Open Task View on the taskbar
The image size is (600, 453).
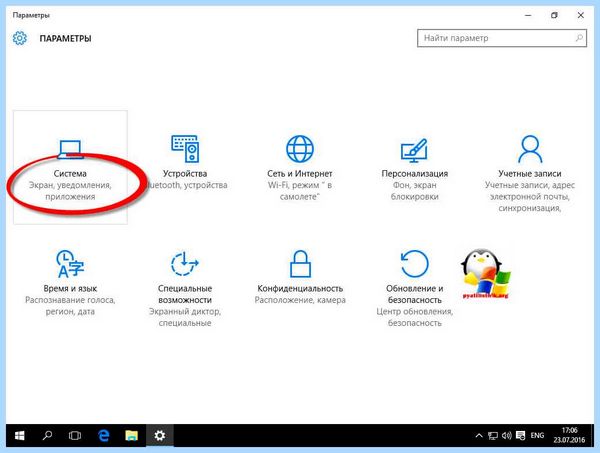[75, 435]
